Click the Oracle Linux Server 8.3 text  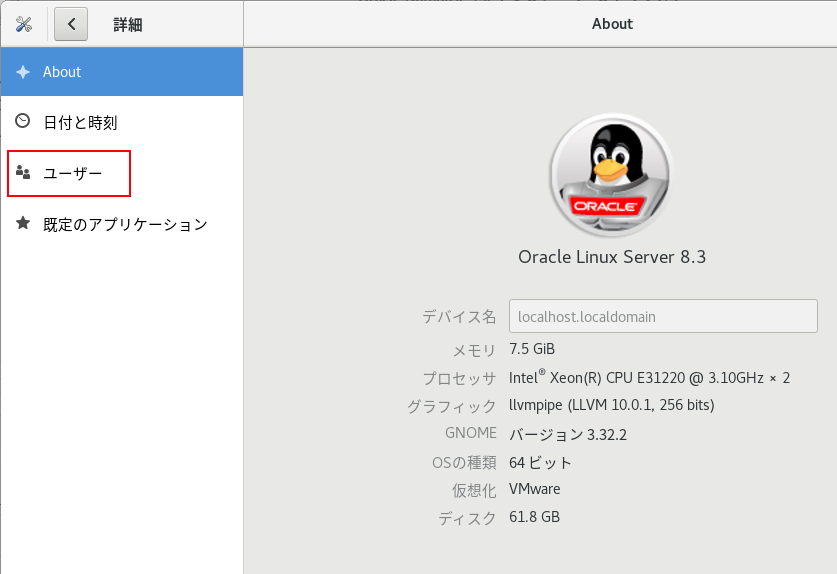pos(611,257)
